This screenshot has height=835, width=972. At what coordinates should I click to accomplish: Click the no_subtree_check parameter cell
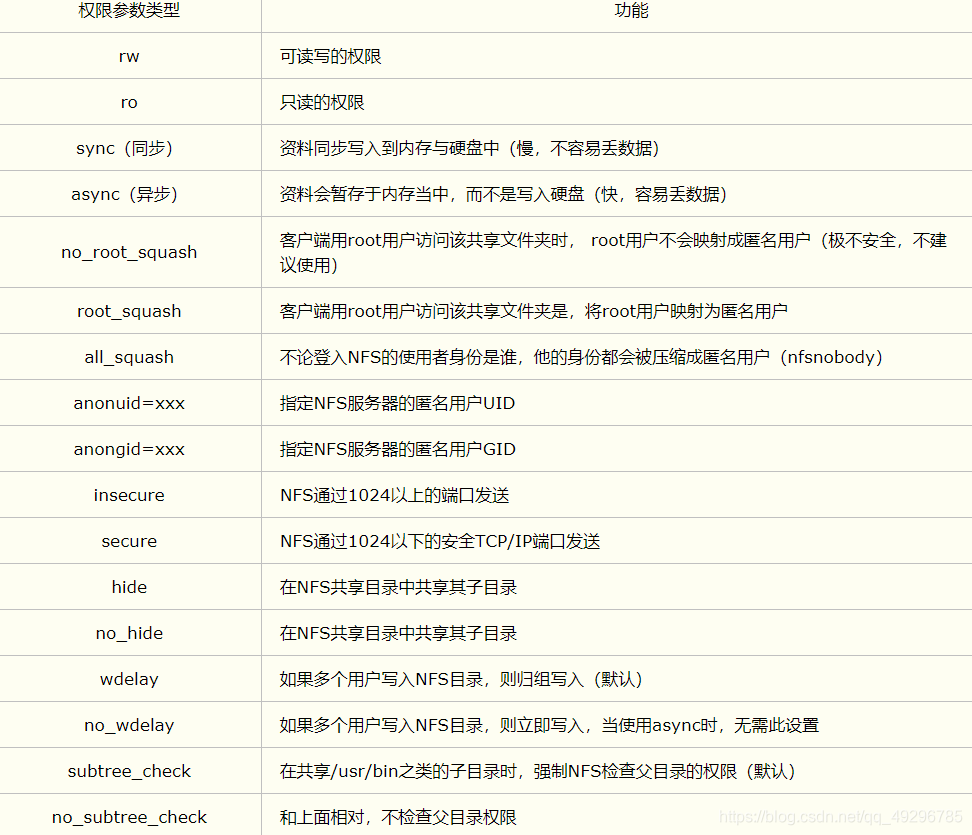(129, 817)
